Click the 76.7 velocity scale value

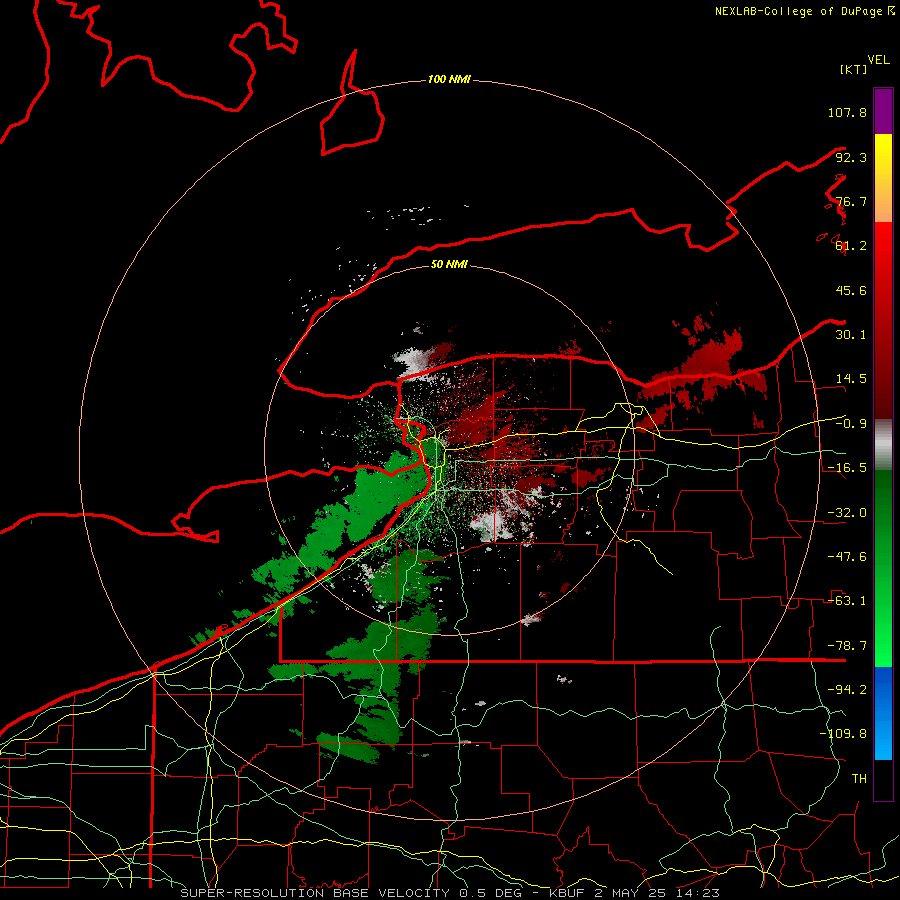tap(851, 201)
